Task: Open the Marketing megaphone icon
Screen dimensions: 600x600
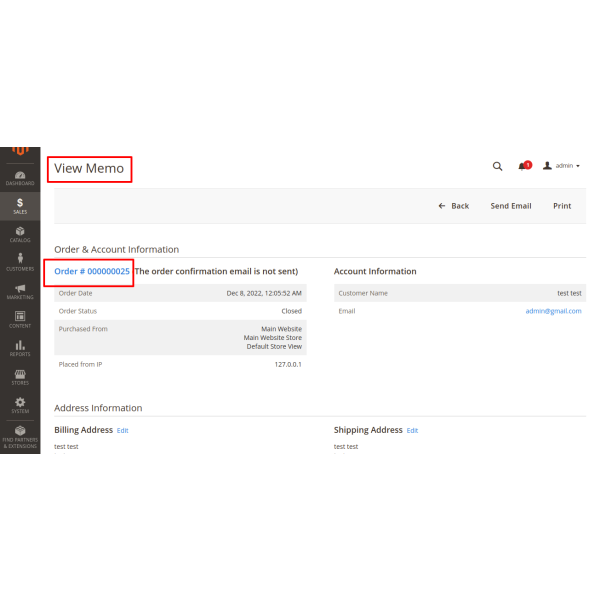Action: (x=20, y=291)
